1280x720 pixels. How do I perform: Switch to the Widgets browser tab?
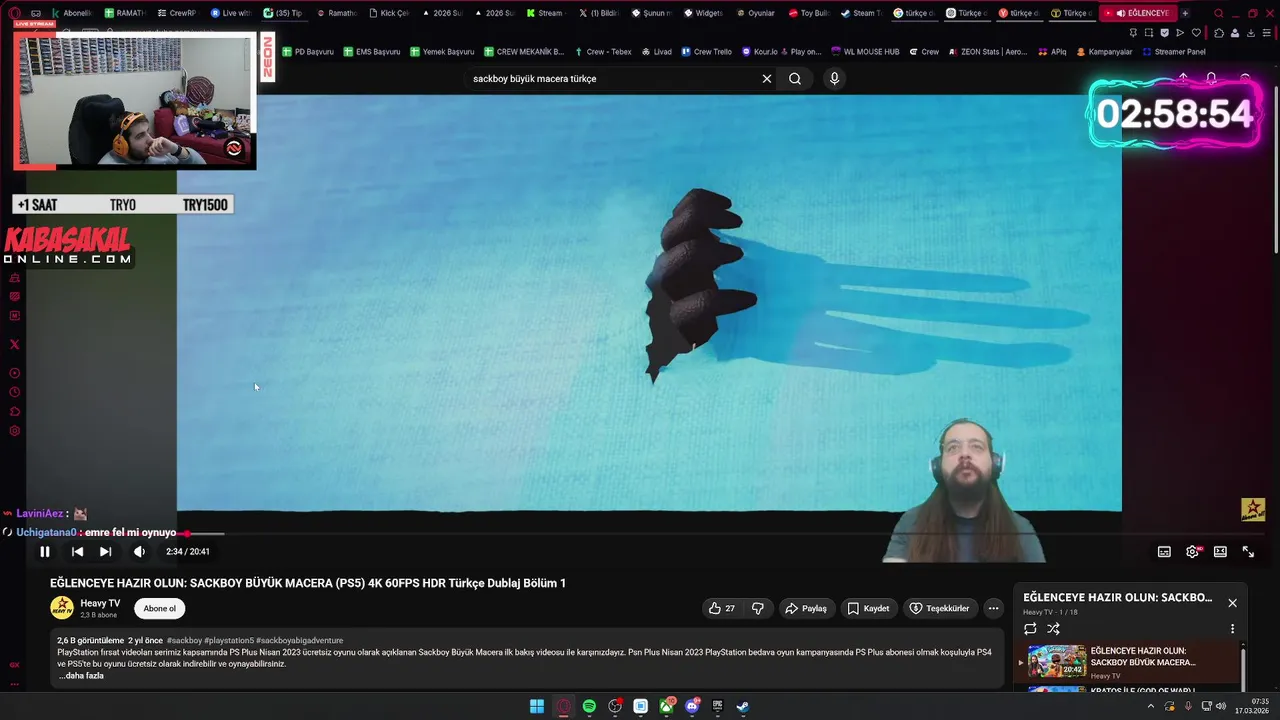pyautogui.click(x=704, y=13)
